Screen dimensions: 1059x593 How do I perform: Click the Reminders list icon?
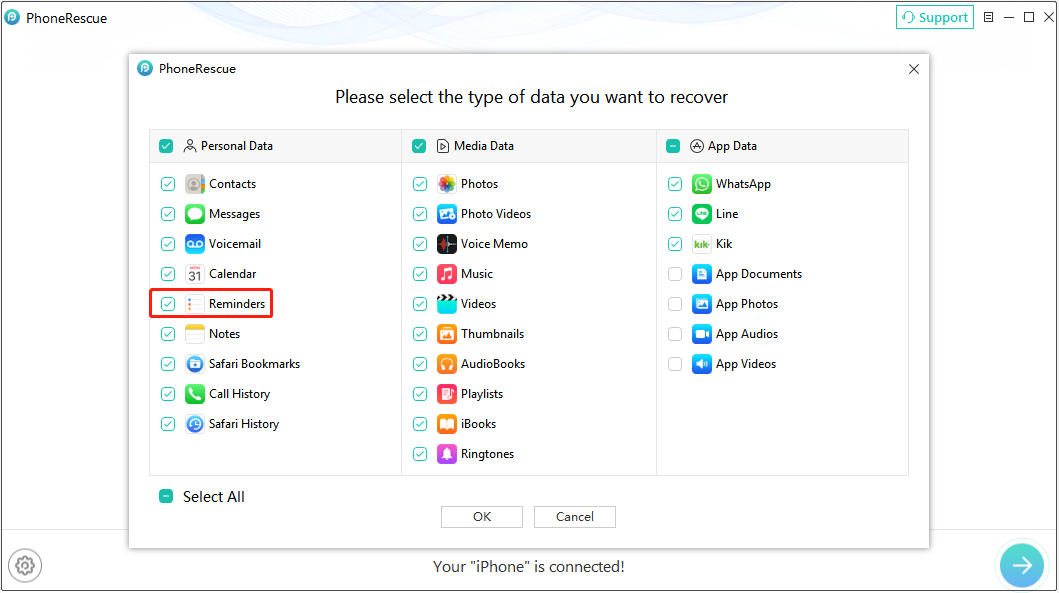(195, 304)
